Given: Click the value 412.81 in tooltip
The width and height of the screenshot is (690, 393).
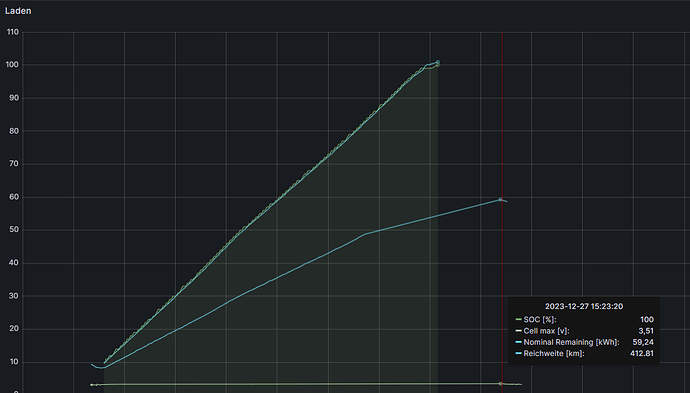Looking at the screenshot, I should (x=642, y=353).
